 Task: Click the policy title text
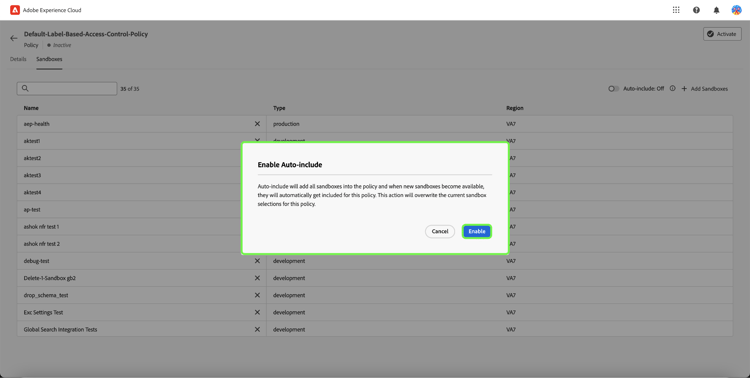[86, 34]
